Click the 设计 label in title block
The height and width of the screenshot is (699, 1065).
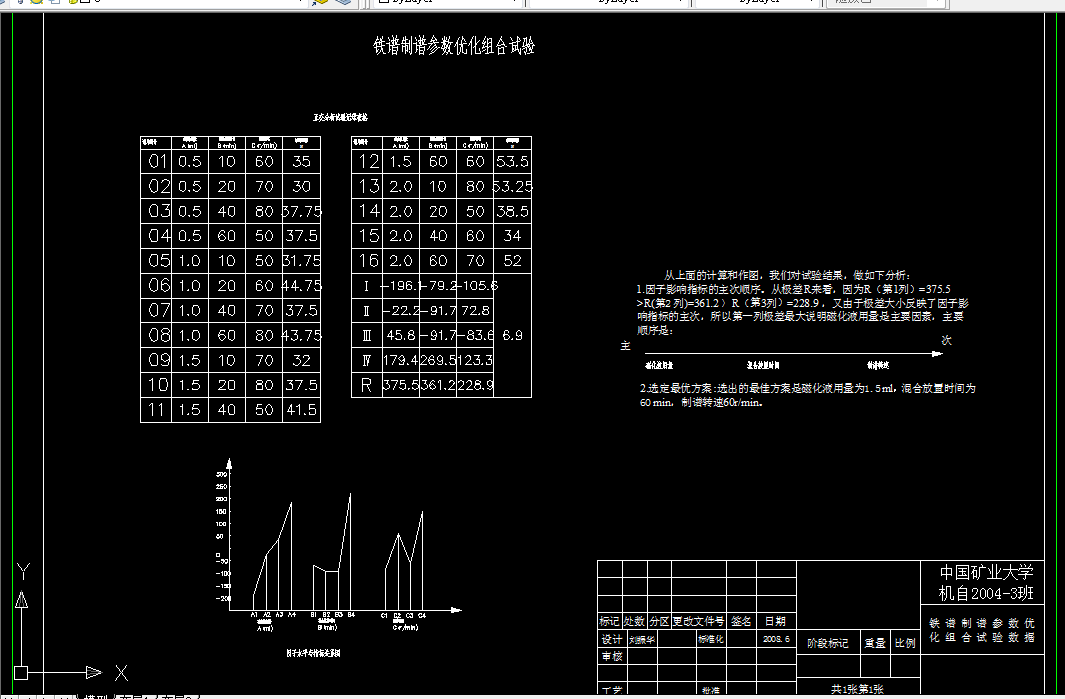click(x=612, y=639)
